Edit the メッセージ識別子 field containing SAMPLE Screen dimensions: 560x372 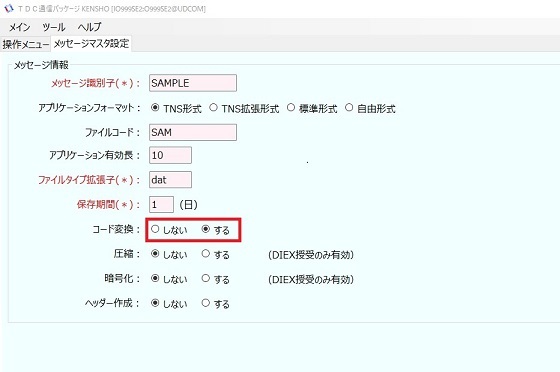point(193,83)
